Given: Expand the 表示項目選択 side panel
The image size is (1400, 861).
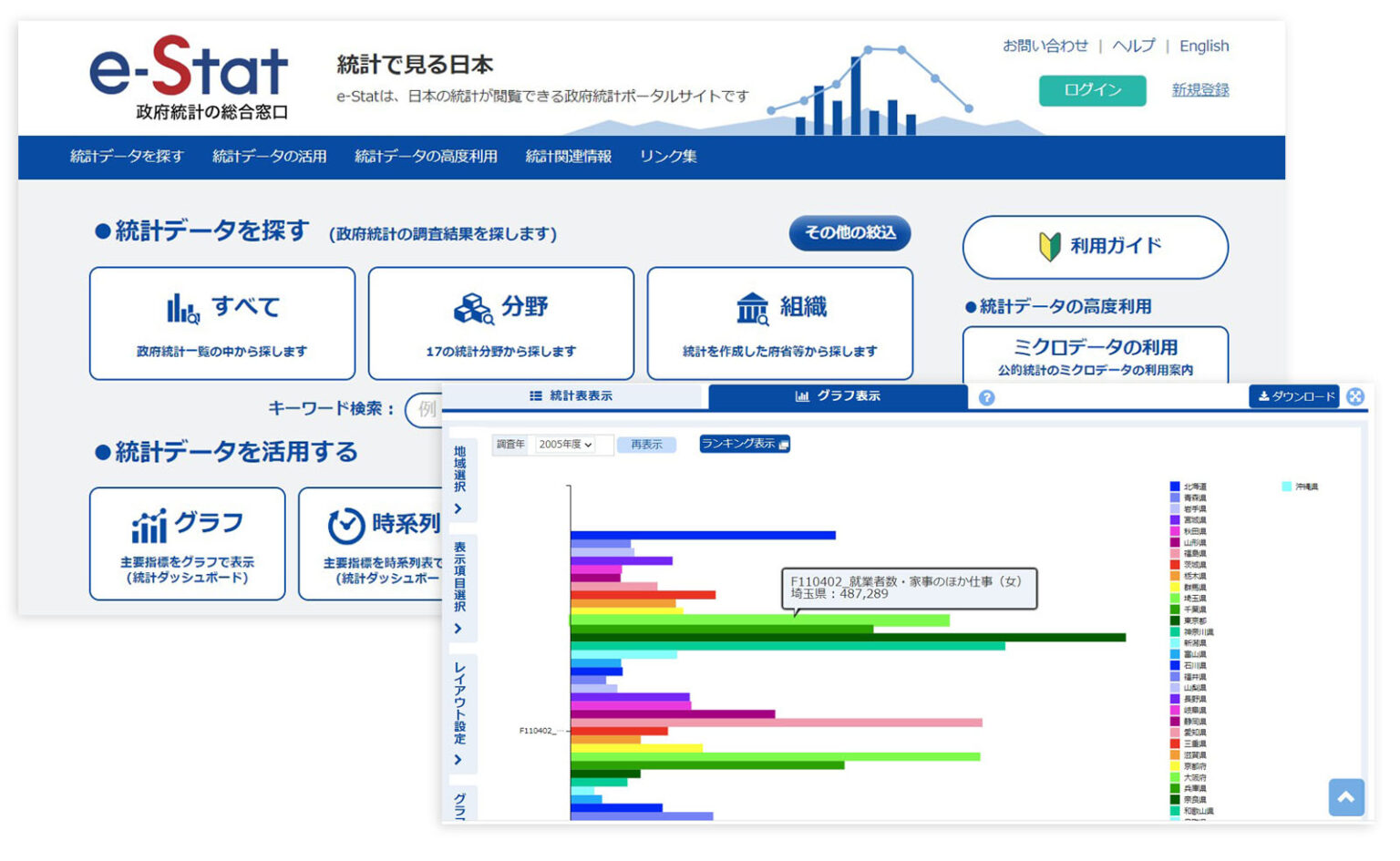Looking at the screenshot, I should (459, 588).
